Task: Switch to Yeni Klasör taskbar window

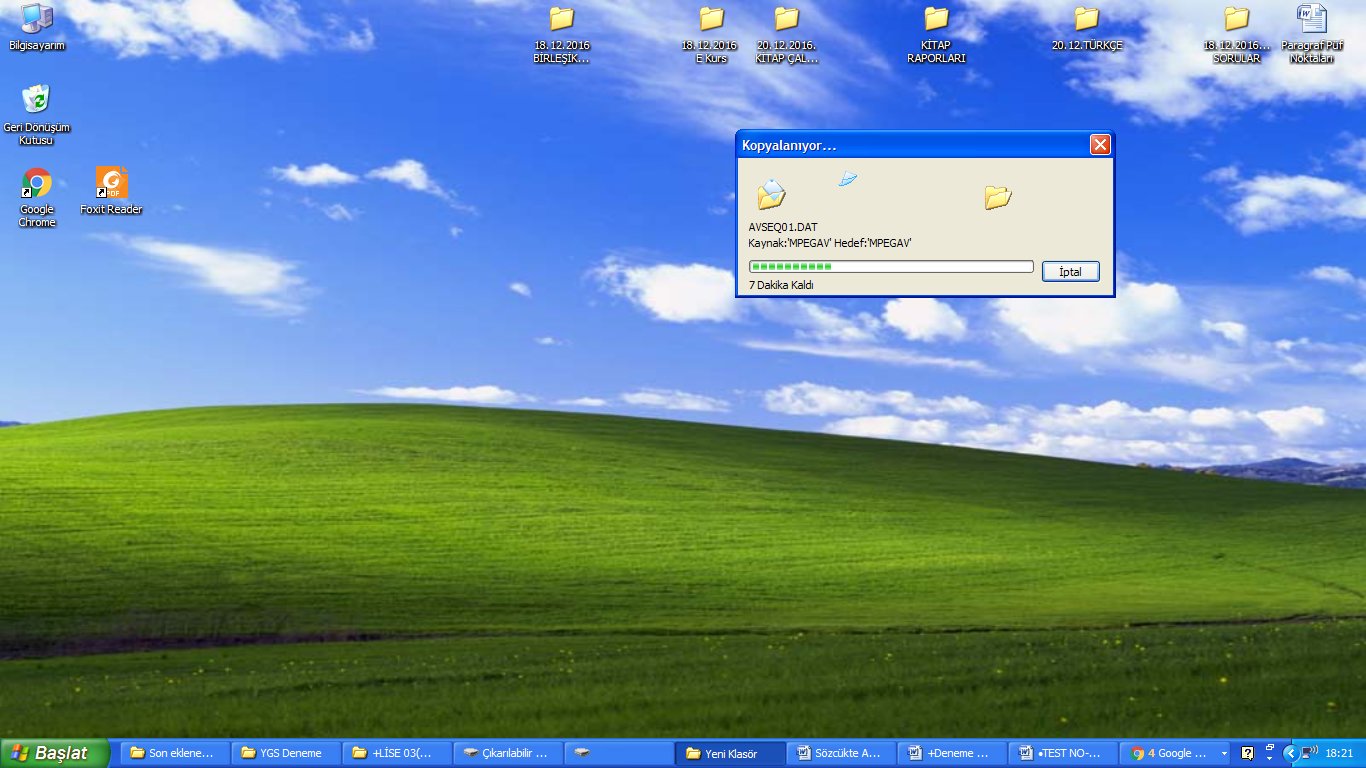Action: 730,754
